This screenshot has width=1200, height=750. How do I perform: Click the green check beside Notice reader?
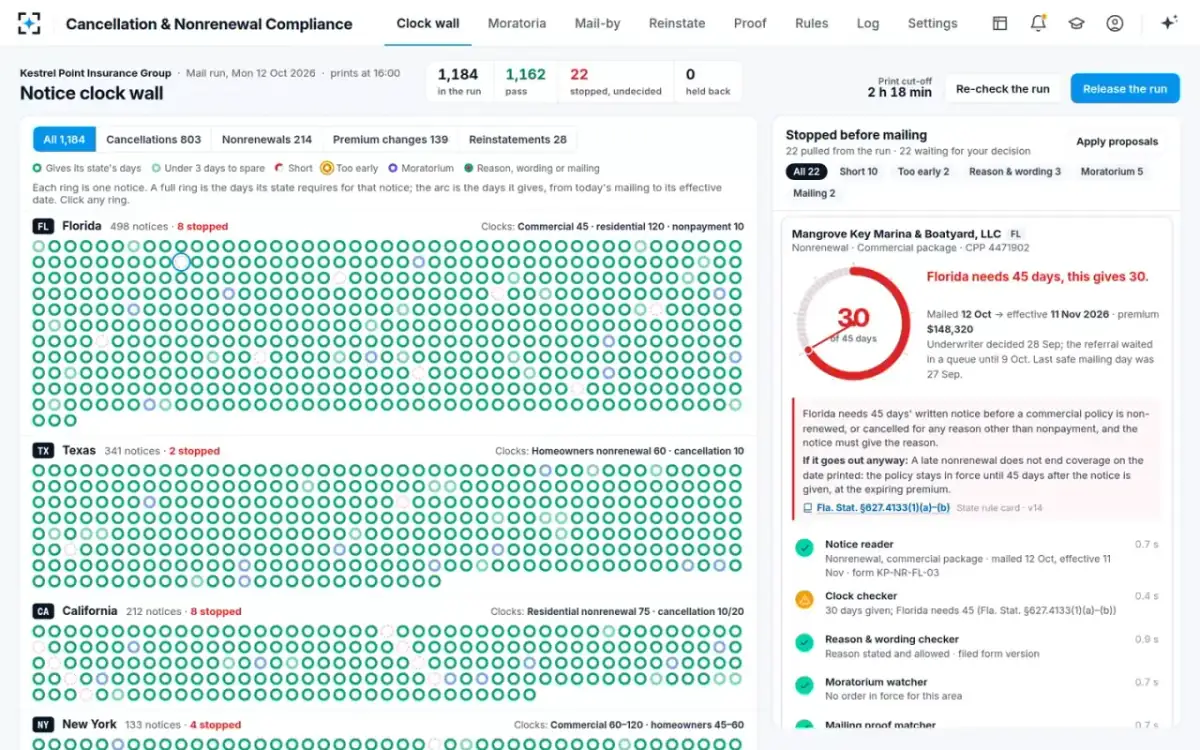pyautogui.click(x=804, y=548)
